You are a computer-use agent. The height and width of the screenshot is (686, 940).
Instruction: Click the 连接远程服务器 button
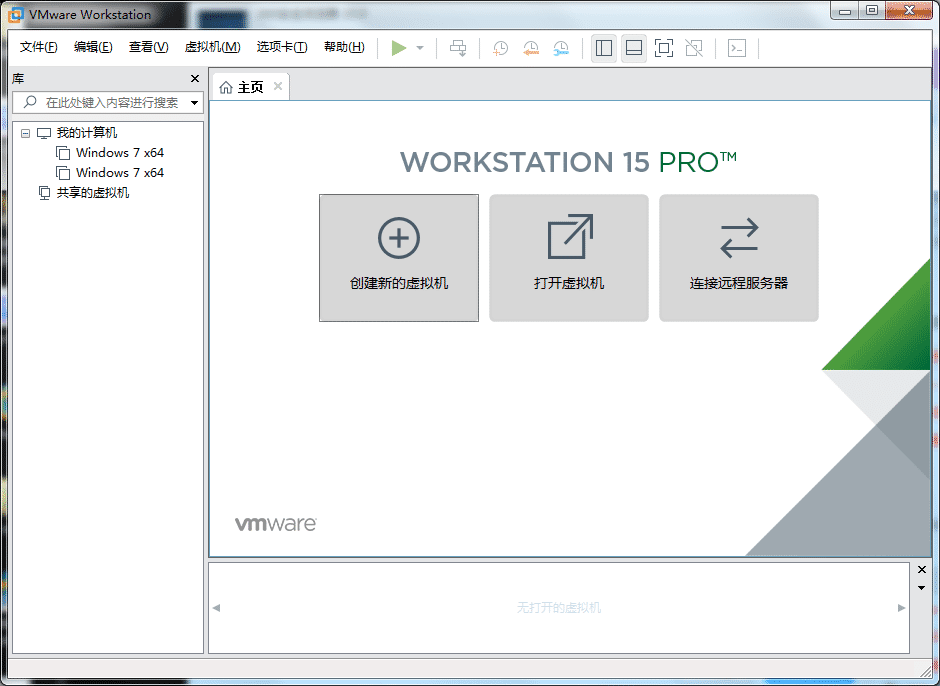739,258
